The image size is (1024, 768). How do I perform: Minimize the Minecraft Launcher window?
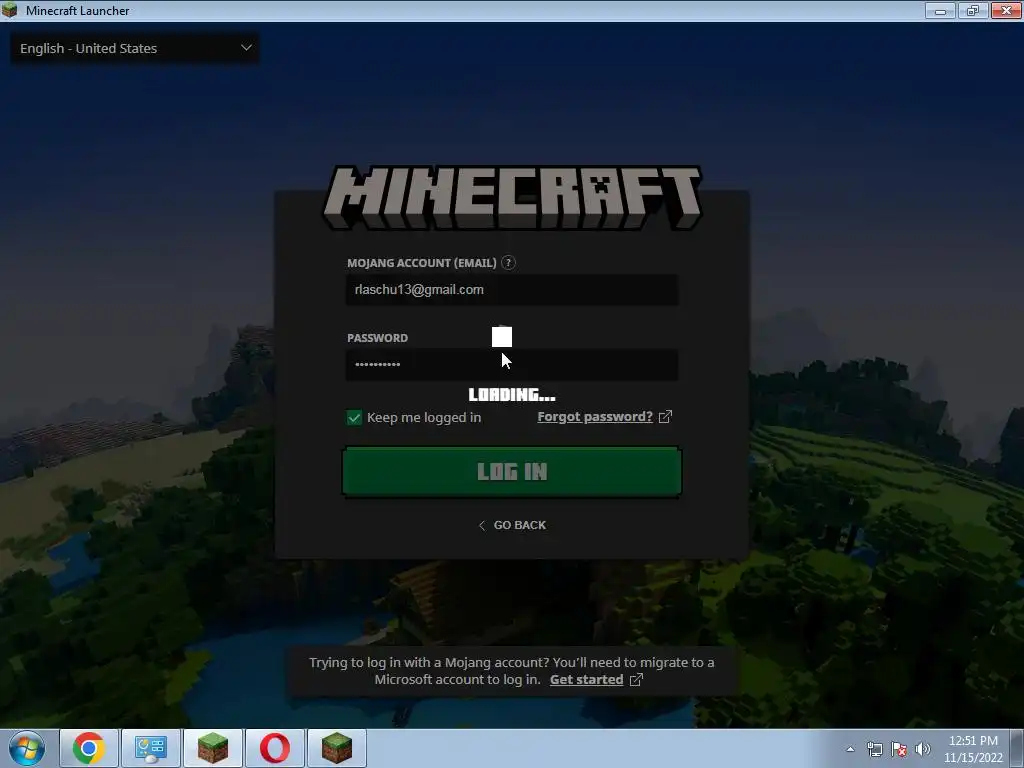(x=940, y=10)
